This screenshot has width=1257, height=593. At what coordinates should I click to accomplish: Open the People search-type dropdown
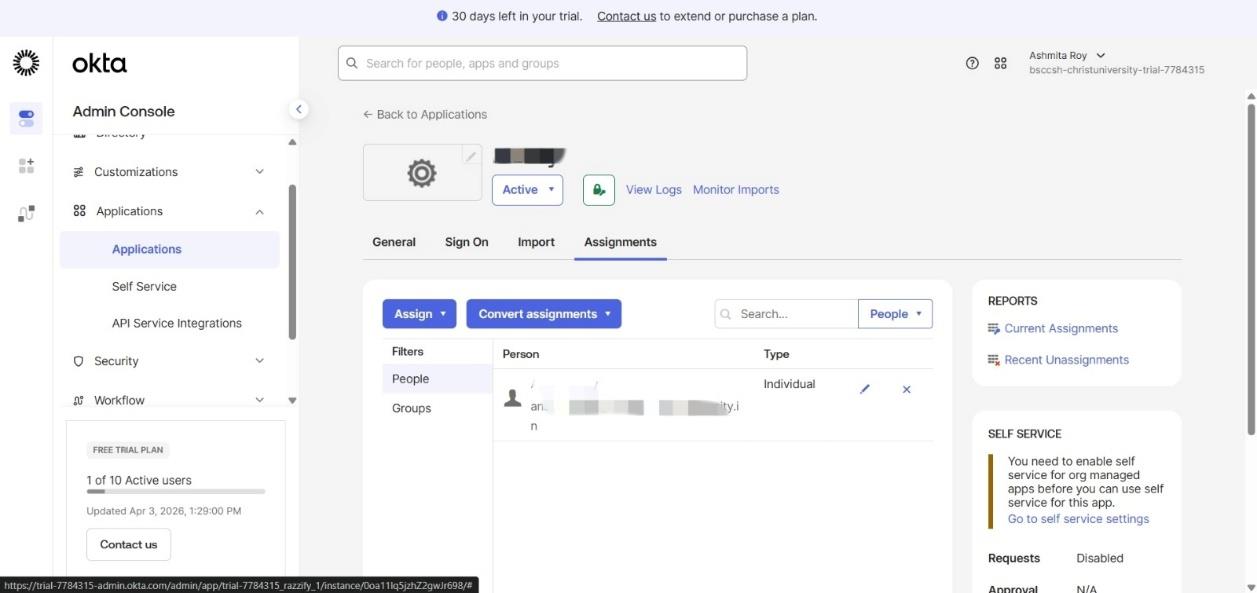coord(895,314)
